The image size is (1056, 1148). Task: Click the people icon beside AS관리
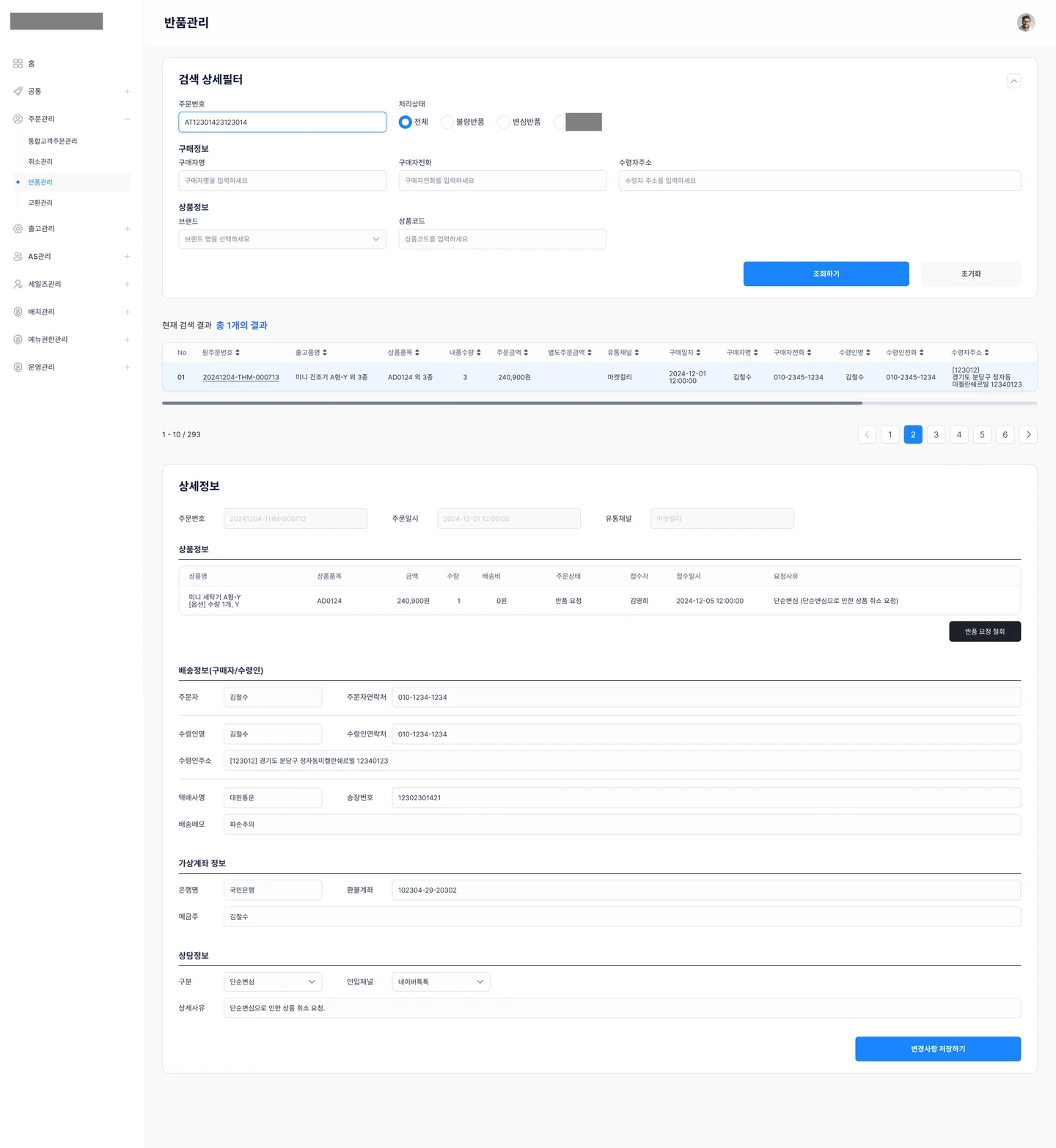(18, 257)
